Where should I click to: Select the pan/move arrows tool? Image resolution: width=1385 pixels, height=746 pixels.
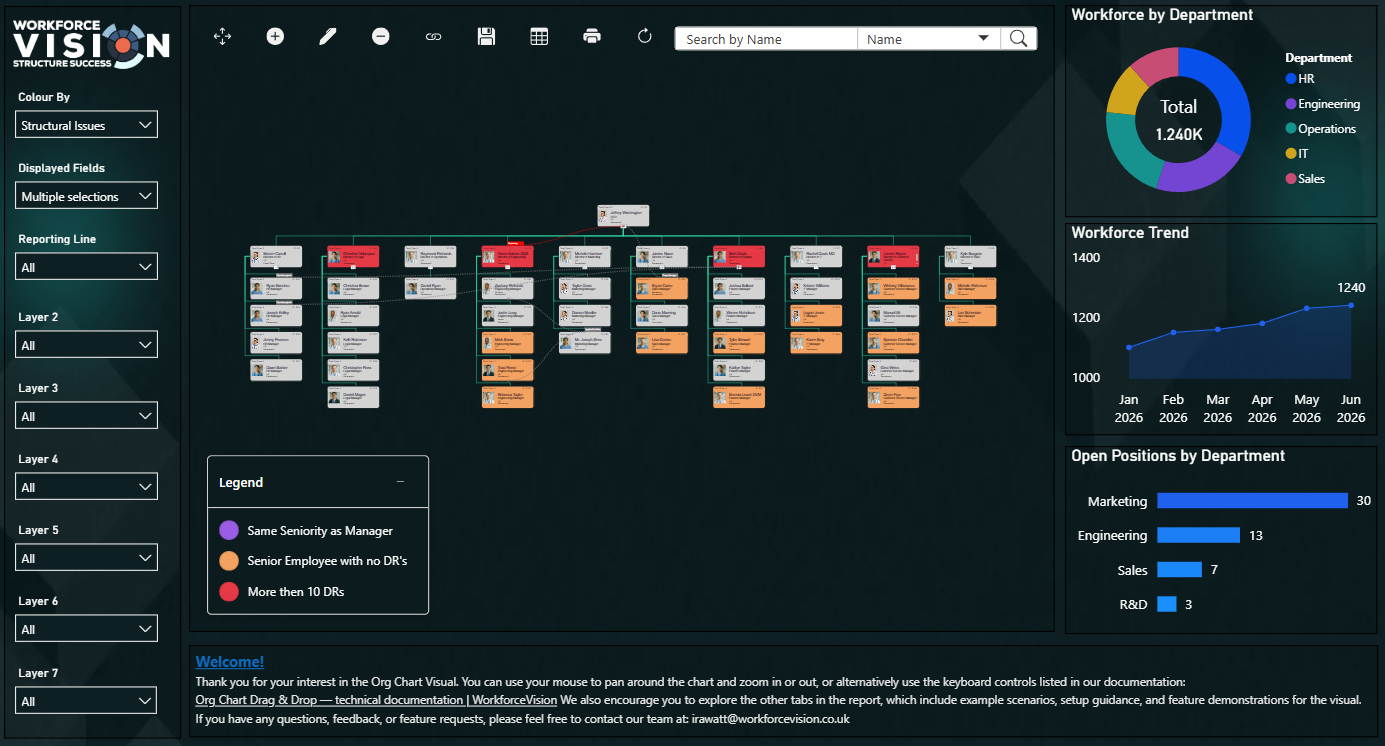click(222, 36)
